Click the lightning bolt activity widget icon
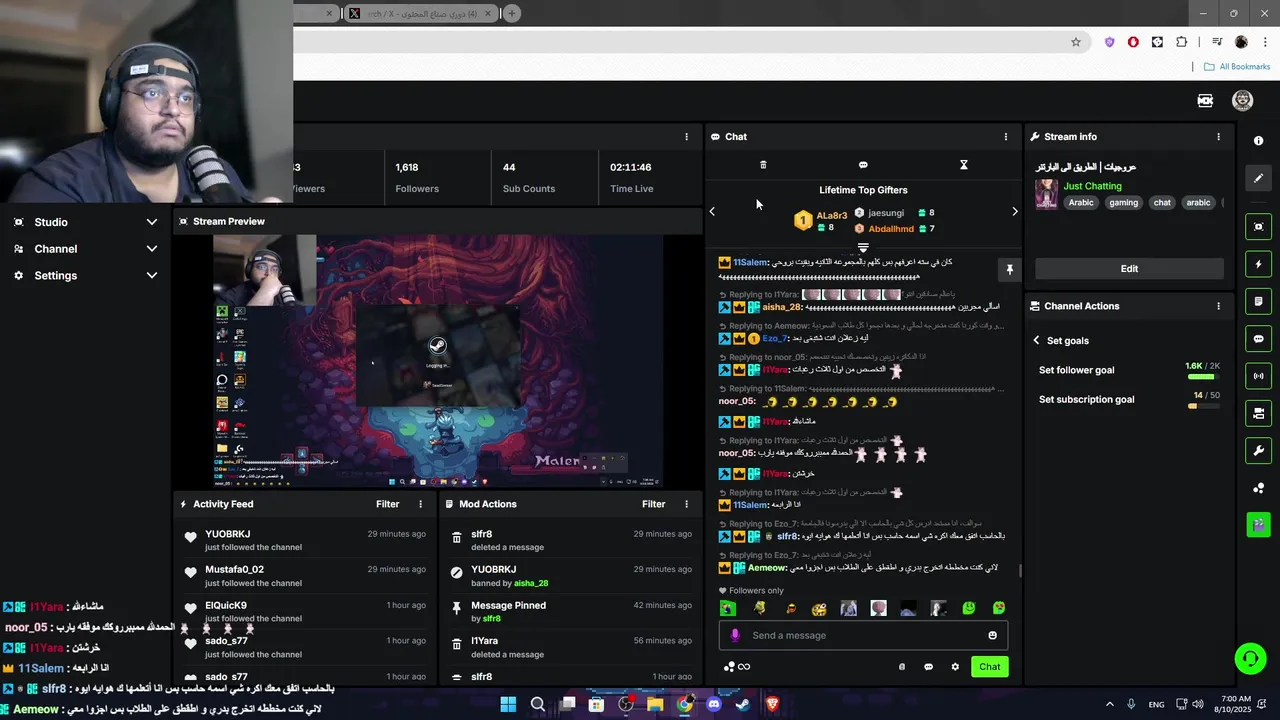The image size is (1280, 720). point(1259,264)
